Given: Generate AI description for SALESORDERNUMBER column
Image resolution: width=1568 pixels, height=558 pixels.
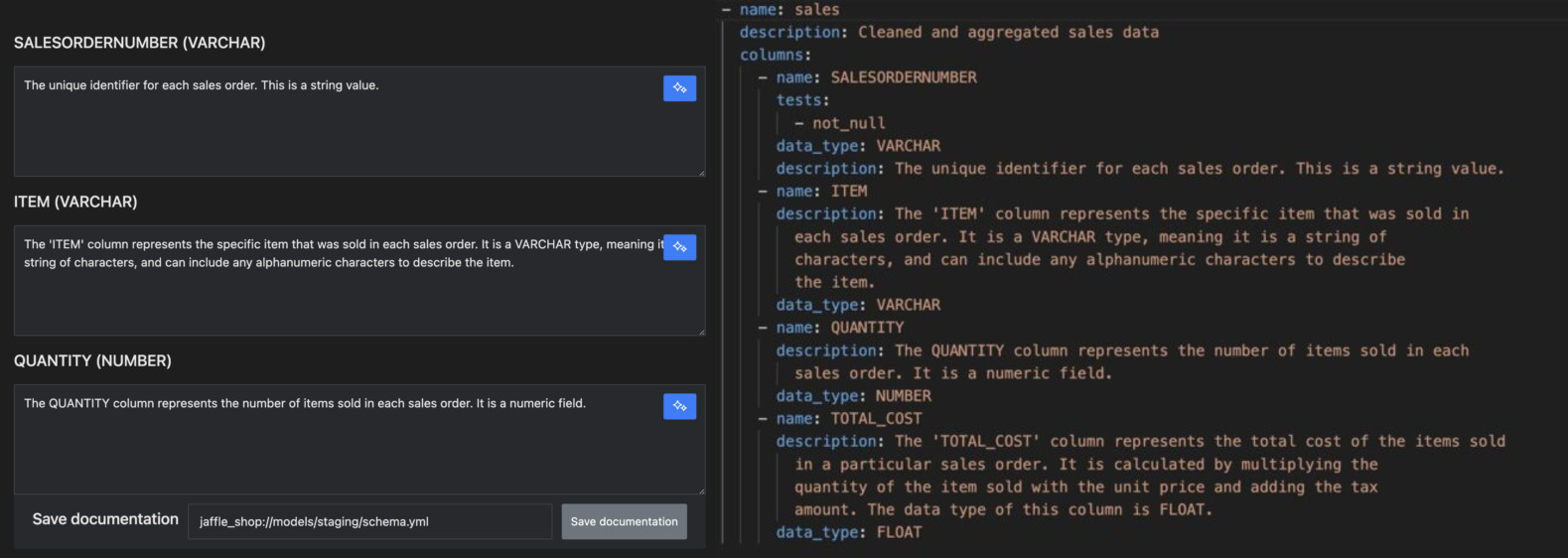Looking at the screenshot, I should (x=679, y=88).
